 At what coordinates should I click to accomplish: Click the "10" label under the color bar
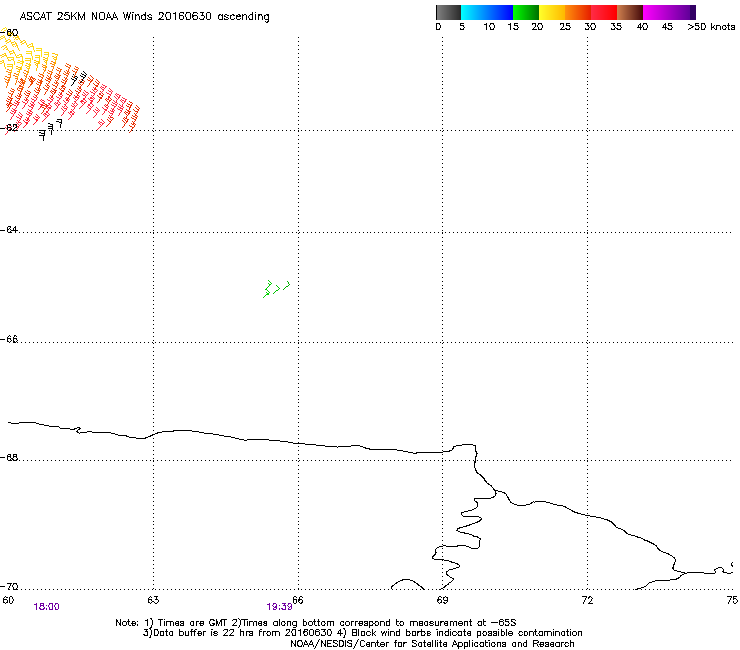point(489,27)
